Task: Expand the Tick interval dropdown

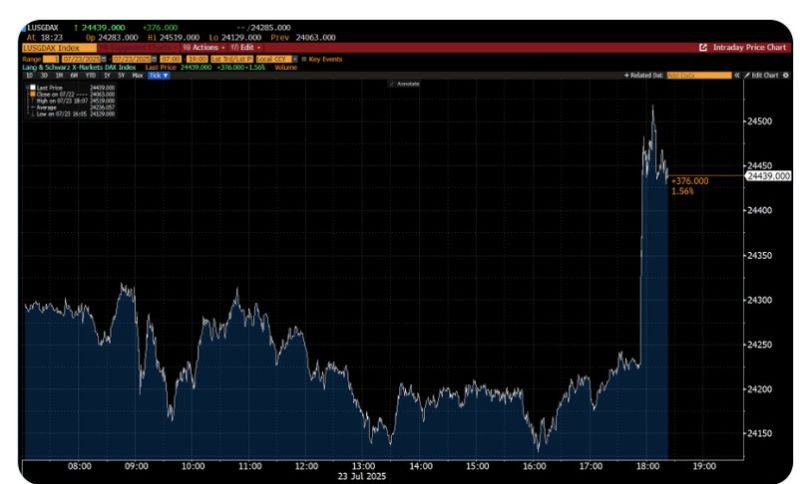Action: click(159, 75)
